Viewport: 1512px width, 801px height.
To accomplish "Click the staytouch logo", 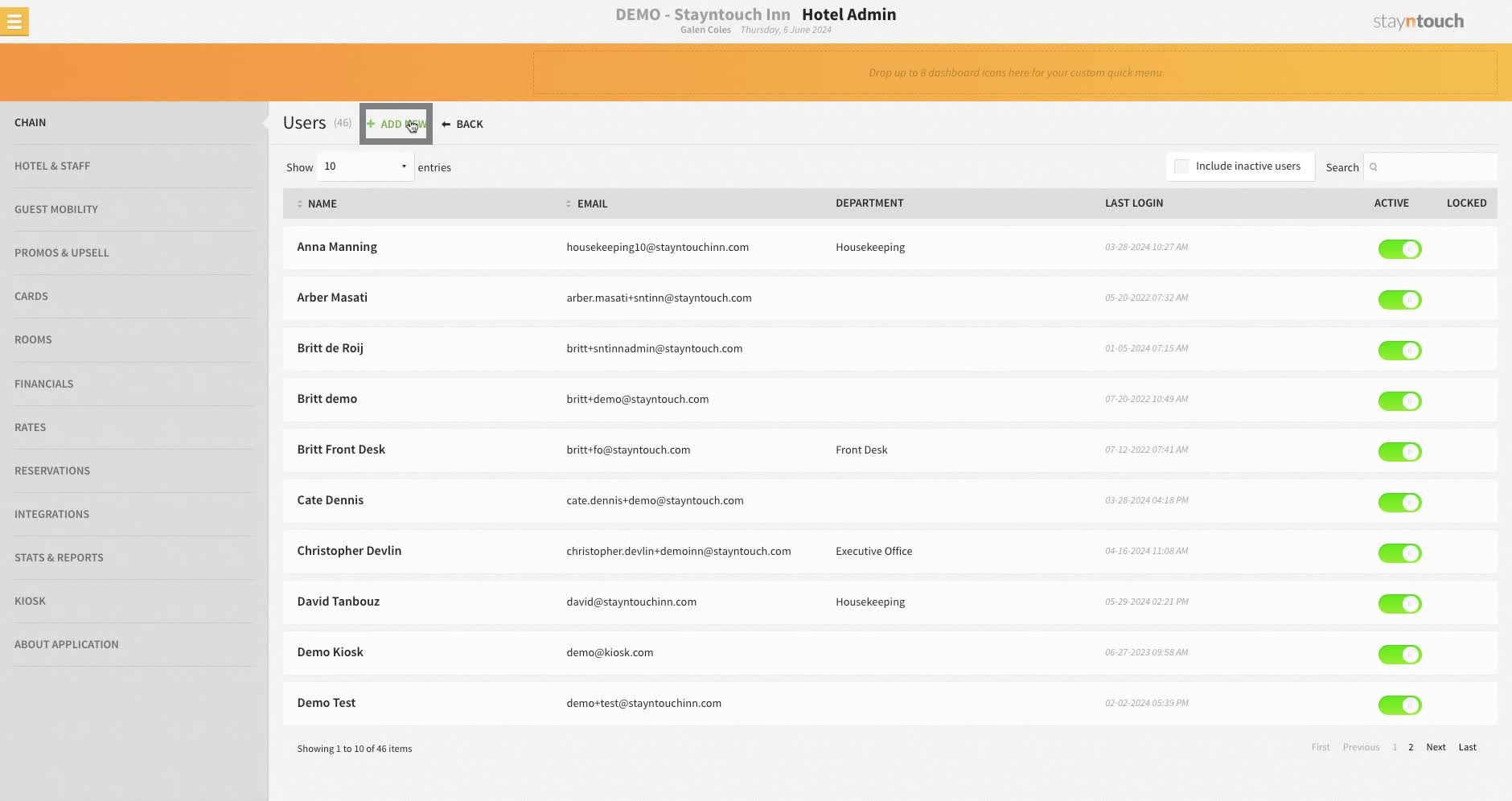I will coord(1418,22).
